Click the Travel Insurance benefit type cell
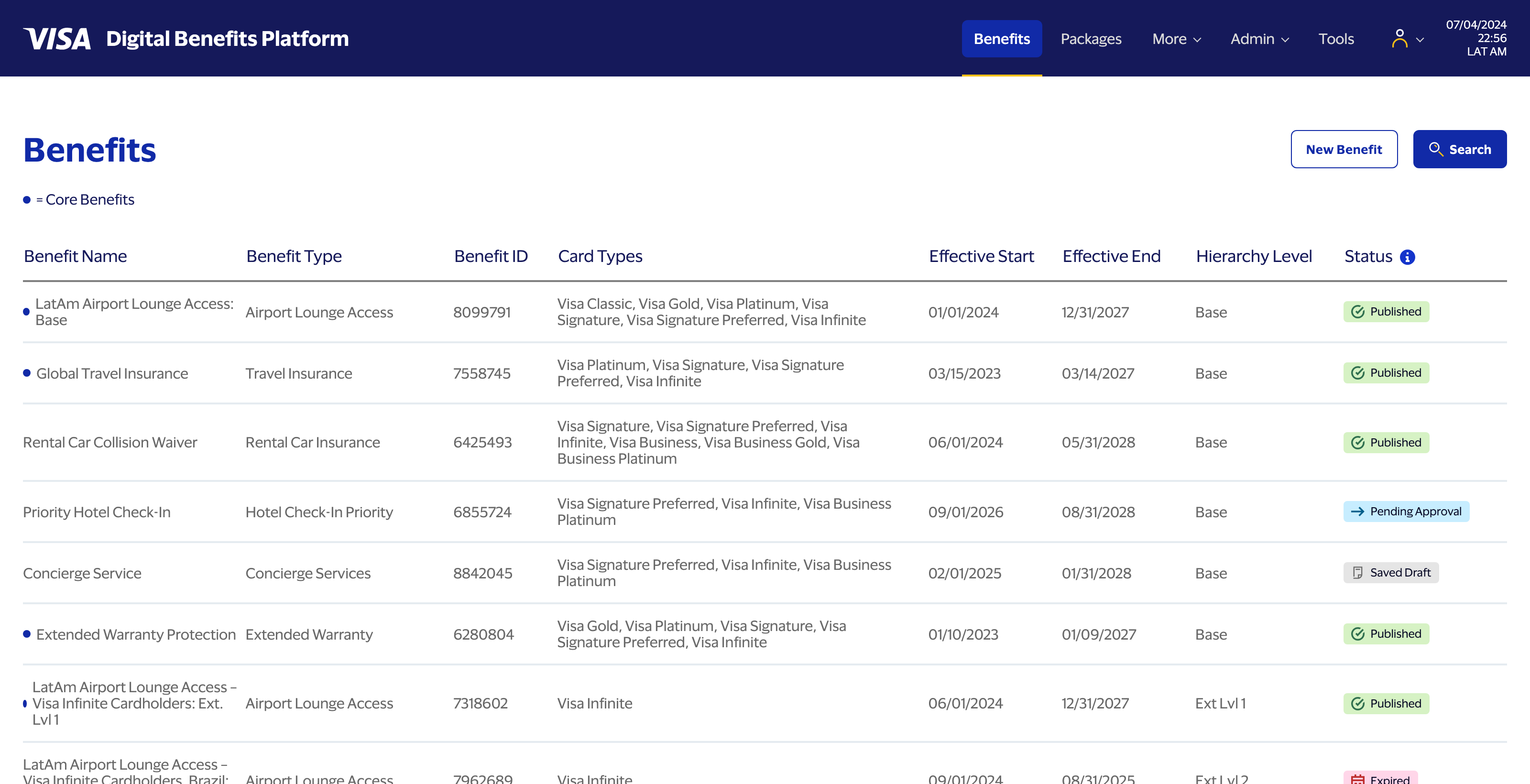The image size is (1530, 784). (x=299, y=373)
